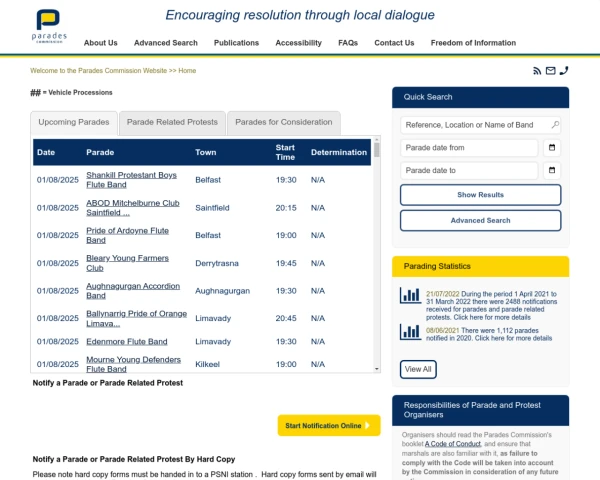The width and height of the screenshot is (600, 480).
Task: Click the Start Time column header
Action: click(x=285, y=152)
